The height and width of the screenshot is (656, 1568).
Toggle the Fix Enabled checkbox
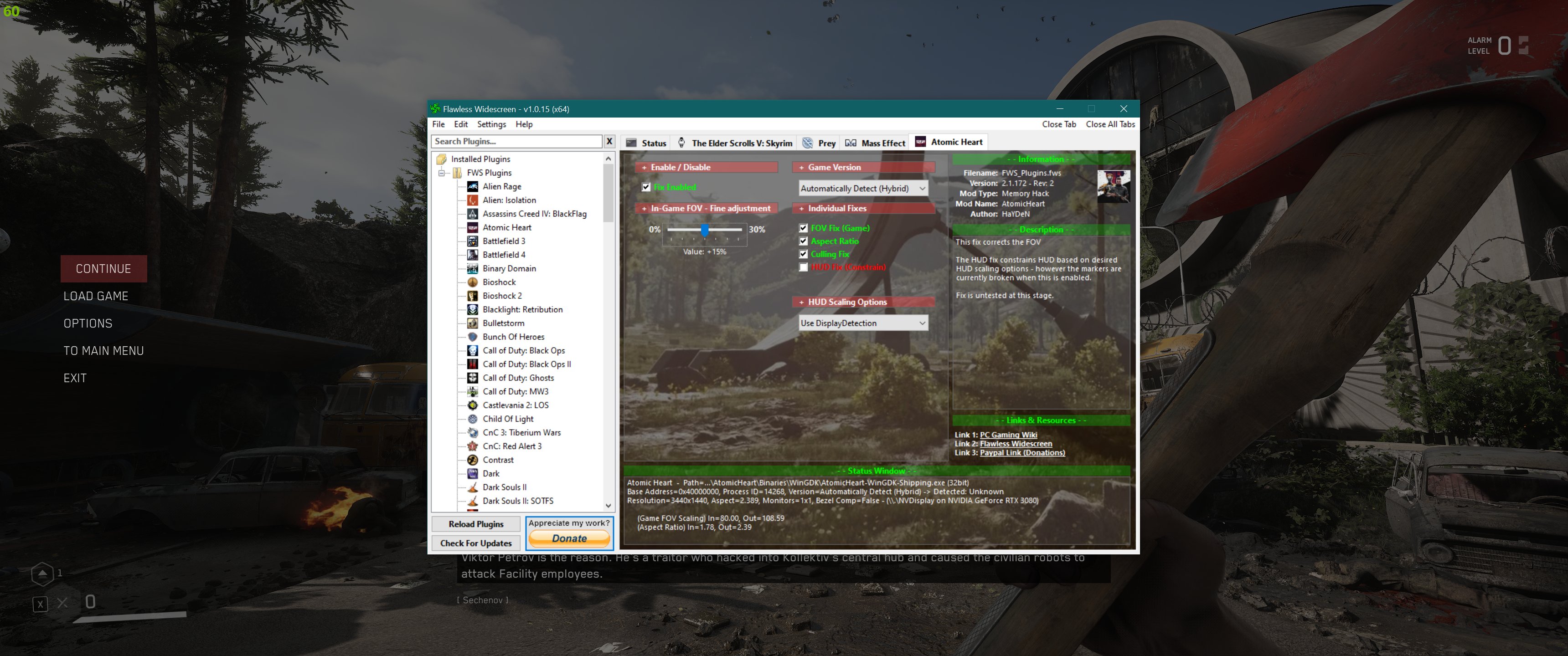click(646, 187)
